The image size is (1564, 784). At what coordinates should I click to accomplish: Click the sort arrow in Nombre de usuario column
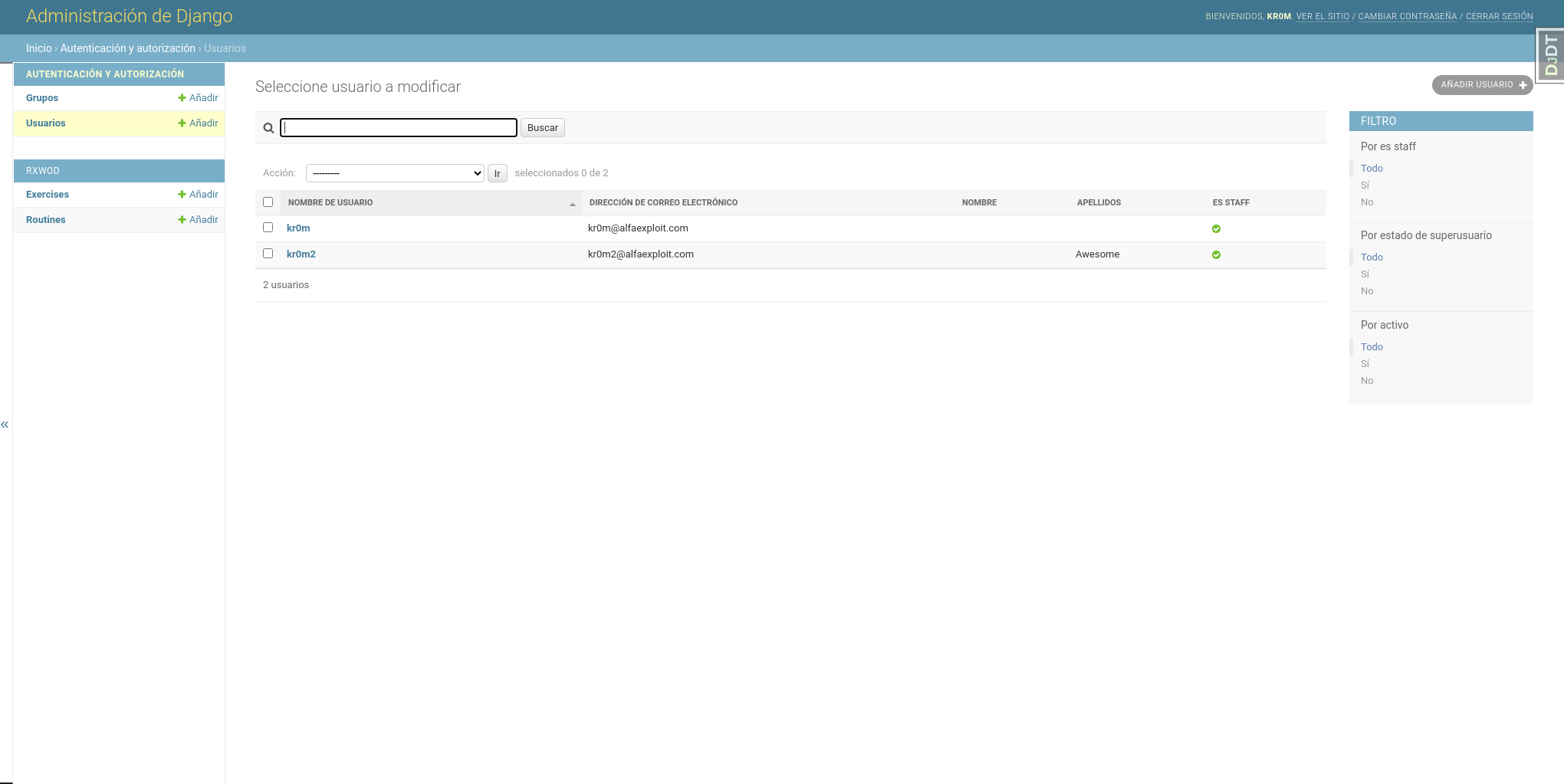(x=573, y=204)
